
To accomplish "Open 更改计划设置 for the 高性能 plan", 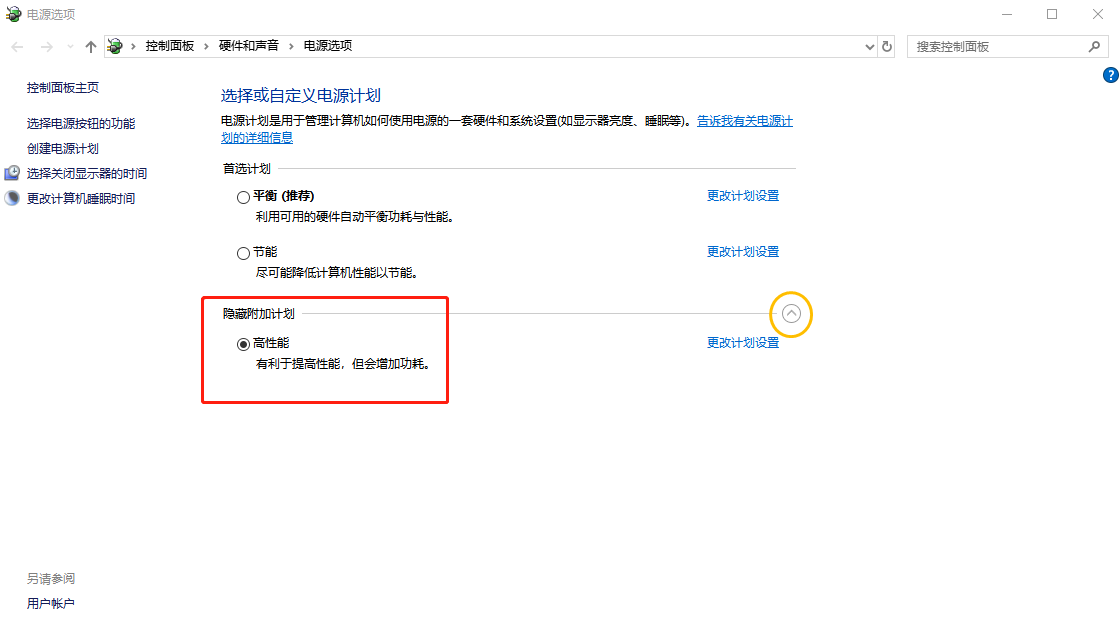I will (x=743, y=343).
